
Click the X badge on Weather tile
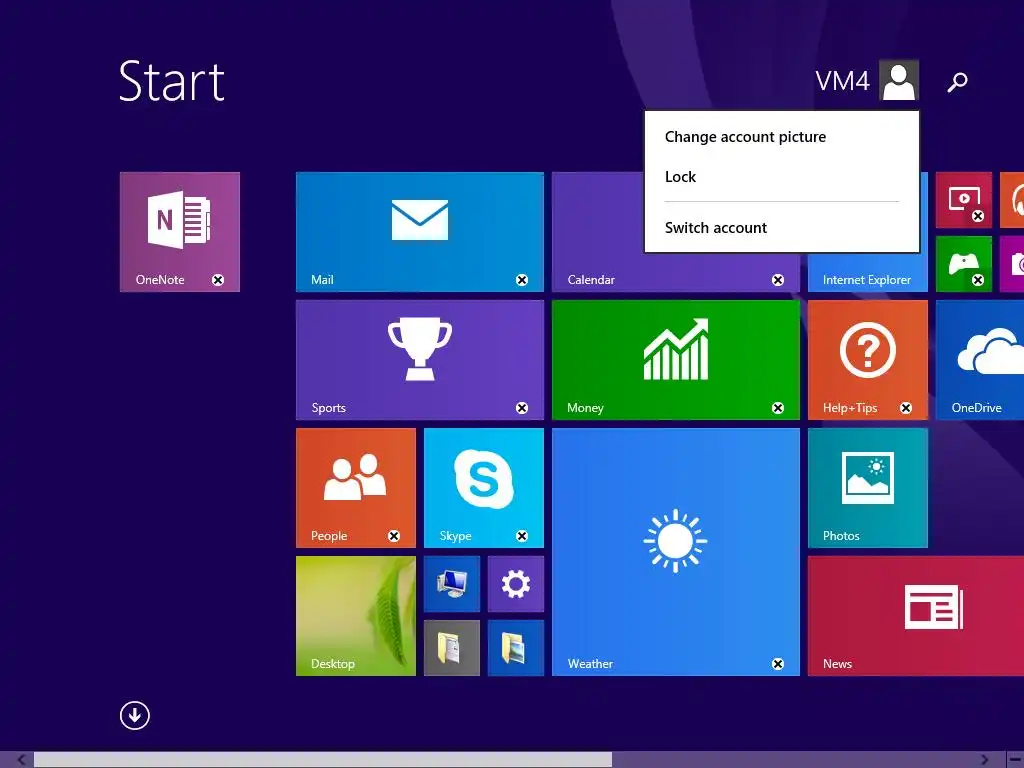778,664
